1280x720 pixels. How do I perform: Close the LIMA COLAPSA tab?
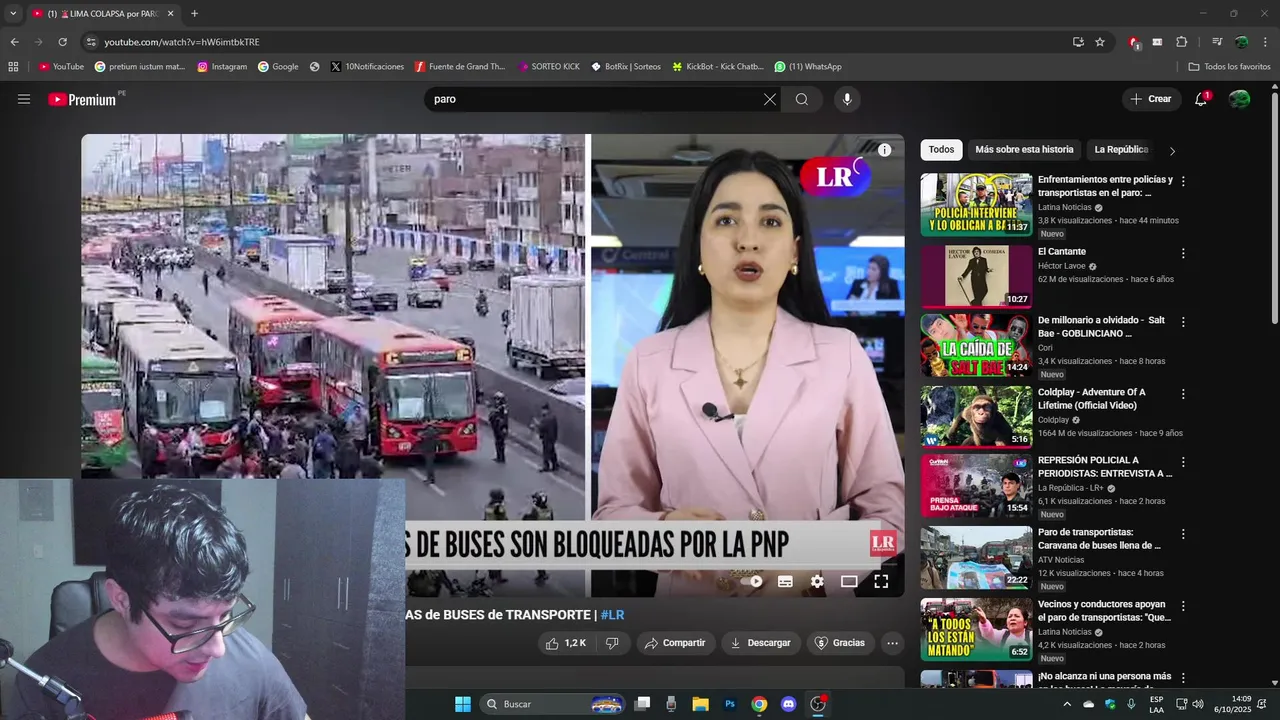click(170, 14)
